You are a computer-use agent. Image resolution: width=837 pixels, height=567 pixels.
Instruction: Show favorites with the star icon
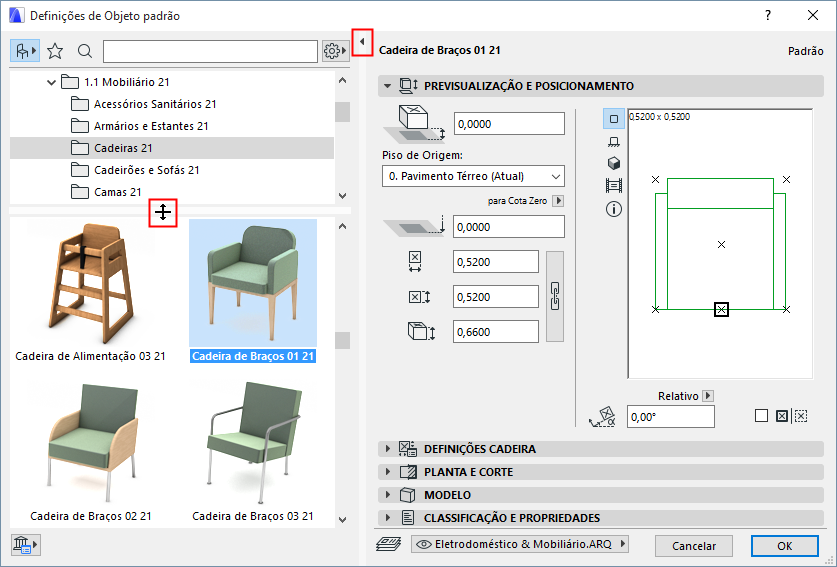tap(55, 51)
